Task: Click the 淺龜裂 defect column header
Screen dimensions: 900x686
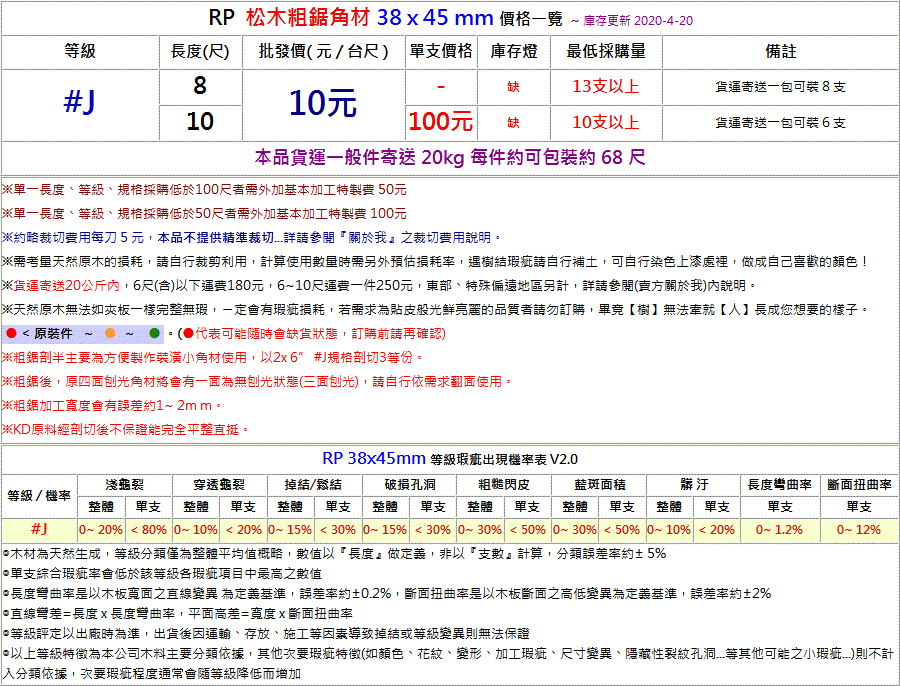Action: click(x=125, y=485)
